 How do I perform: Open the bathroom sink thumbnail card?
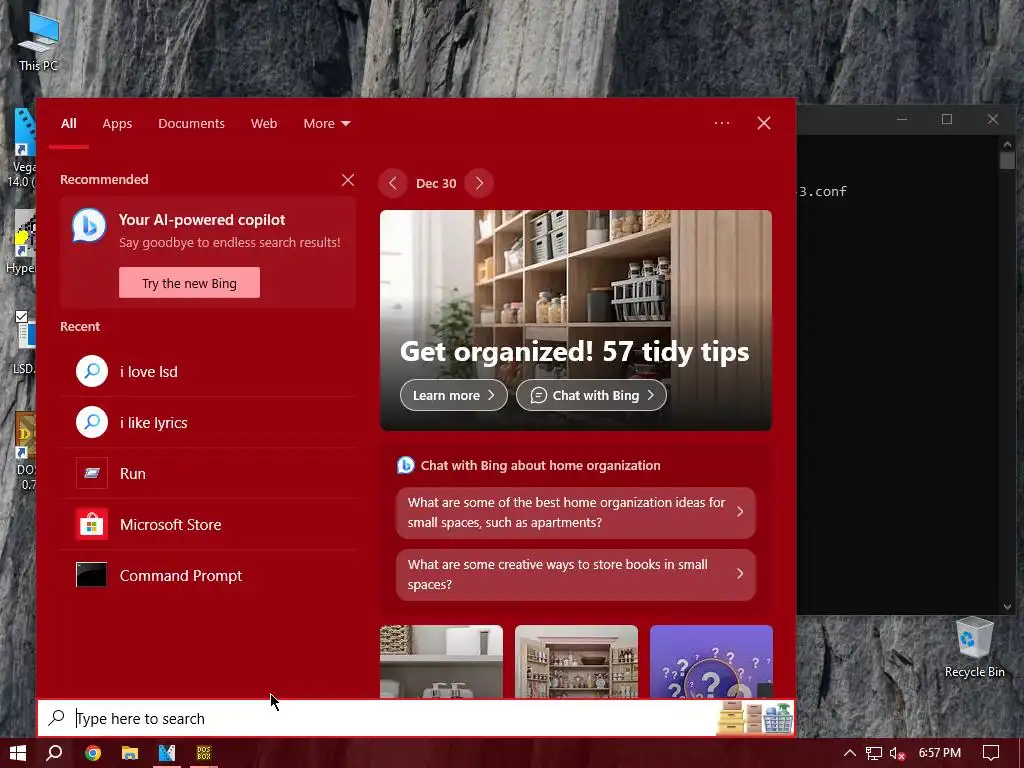tap(441, 661)
